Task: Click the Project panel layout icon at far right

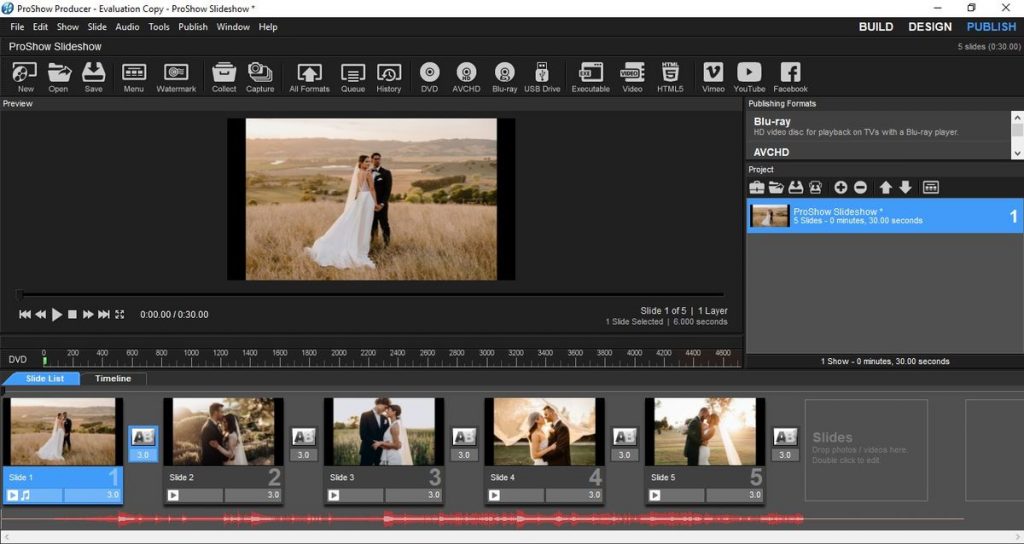Action: 931,187
